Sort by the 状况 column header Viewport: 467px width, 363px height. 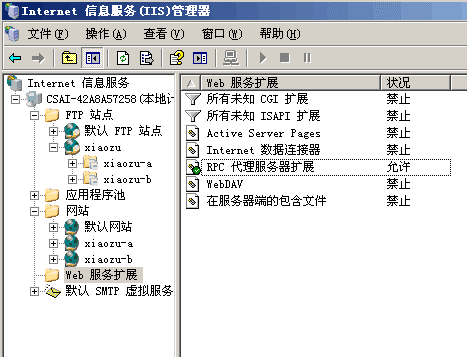415,82
